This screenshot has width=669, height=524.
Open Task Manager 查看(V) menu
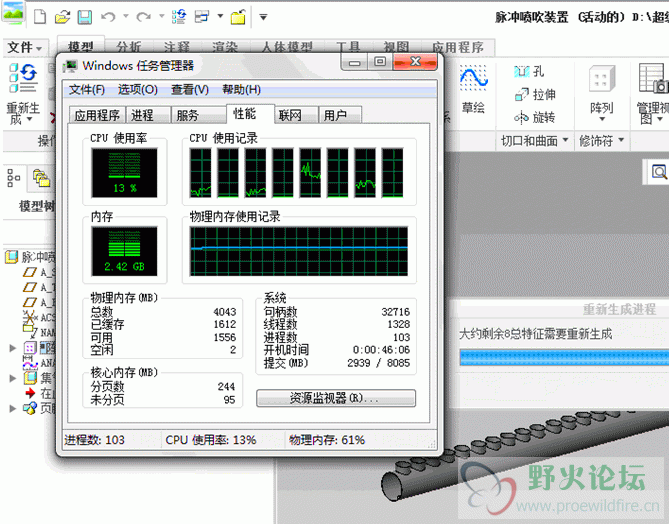(x=190, y=90)
